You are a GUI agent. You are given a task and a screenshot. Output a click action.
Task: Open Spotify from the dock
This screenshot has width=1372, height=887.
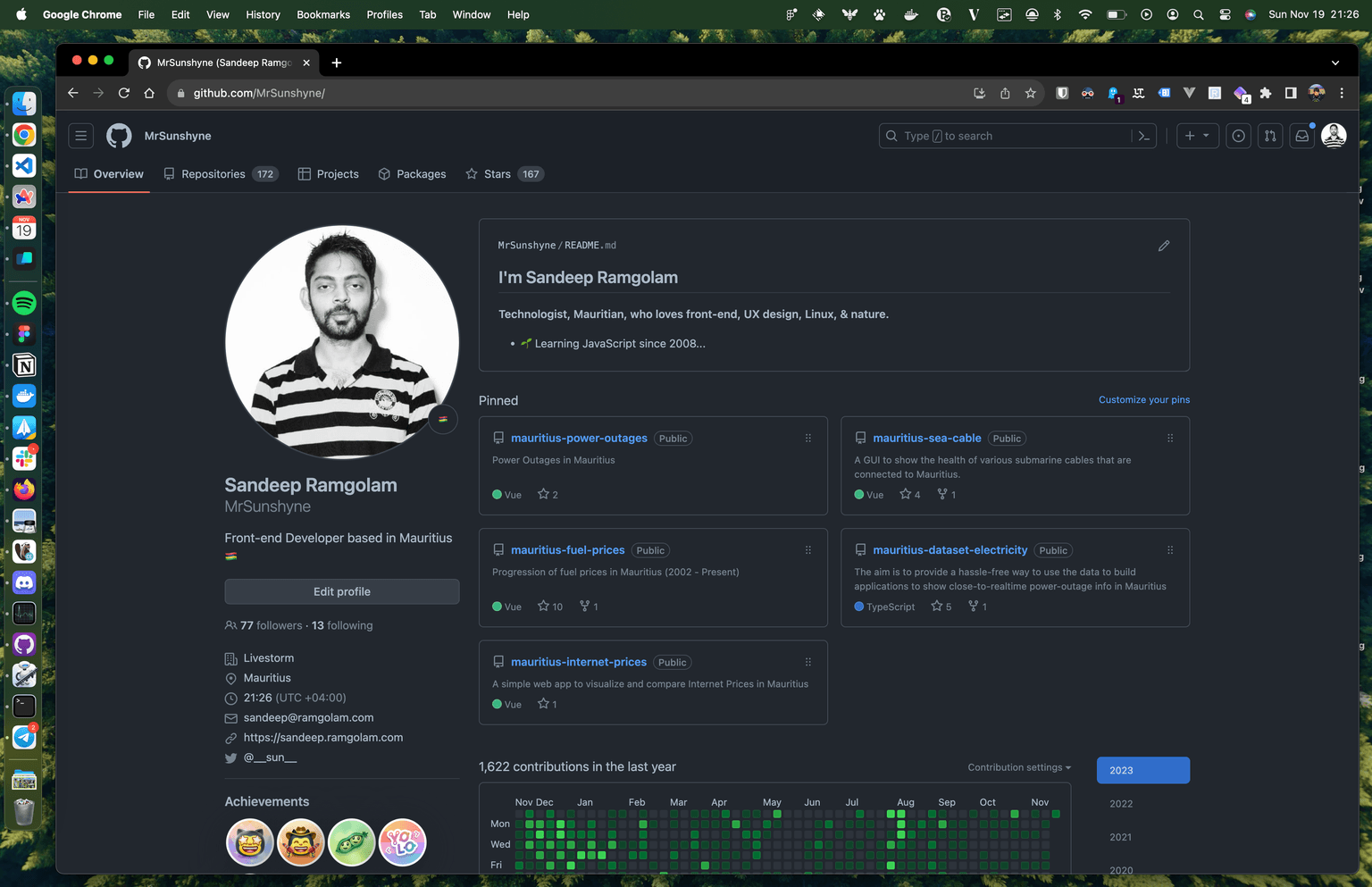point(24,303)
